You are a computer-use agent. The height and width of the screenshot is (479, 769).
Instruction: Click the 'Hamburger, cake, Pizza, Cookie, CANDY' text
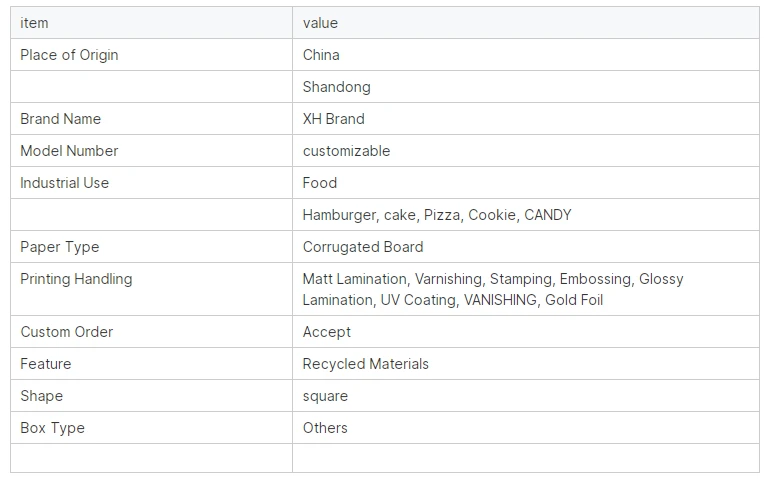pos(437,215)
